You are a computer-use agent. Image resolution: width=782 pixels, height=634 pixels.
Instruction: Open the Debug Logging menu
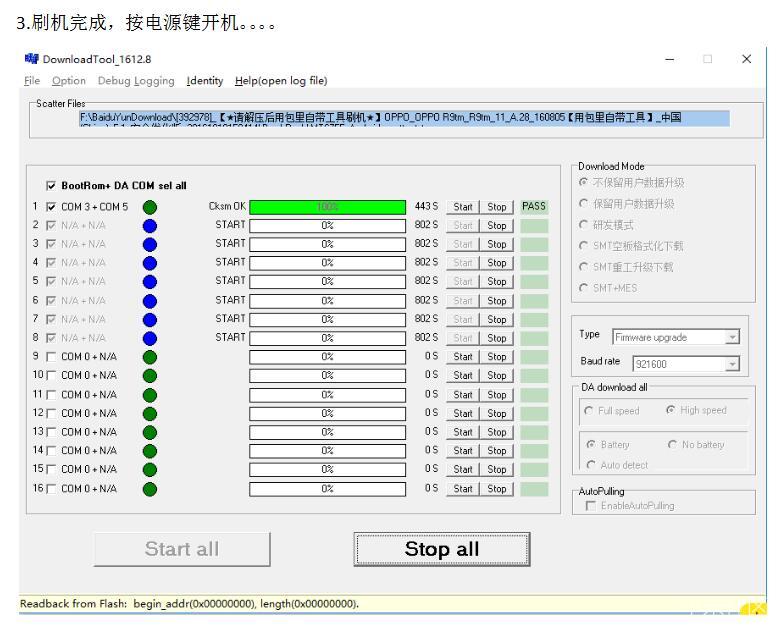136,81
